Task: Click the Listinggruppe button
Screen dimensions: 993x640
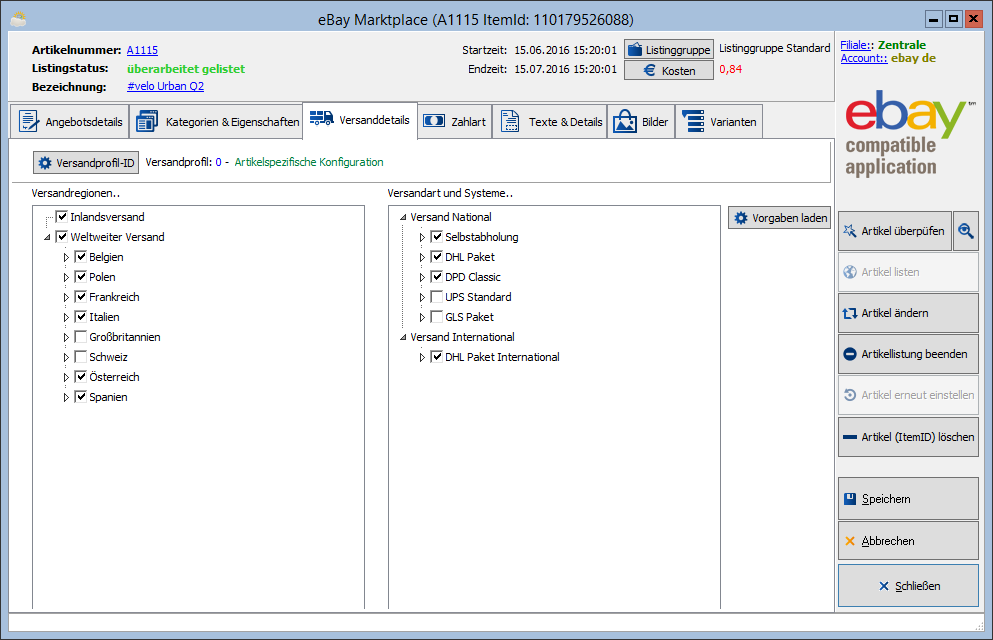Action: (669, 49)
